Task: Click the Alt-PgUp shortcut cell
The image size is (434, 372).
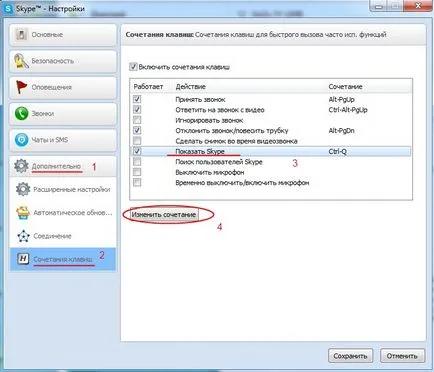Action: (x=342, y=99)
